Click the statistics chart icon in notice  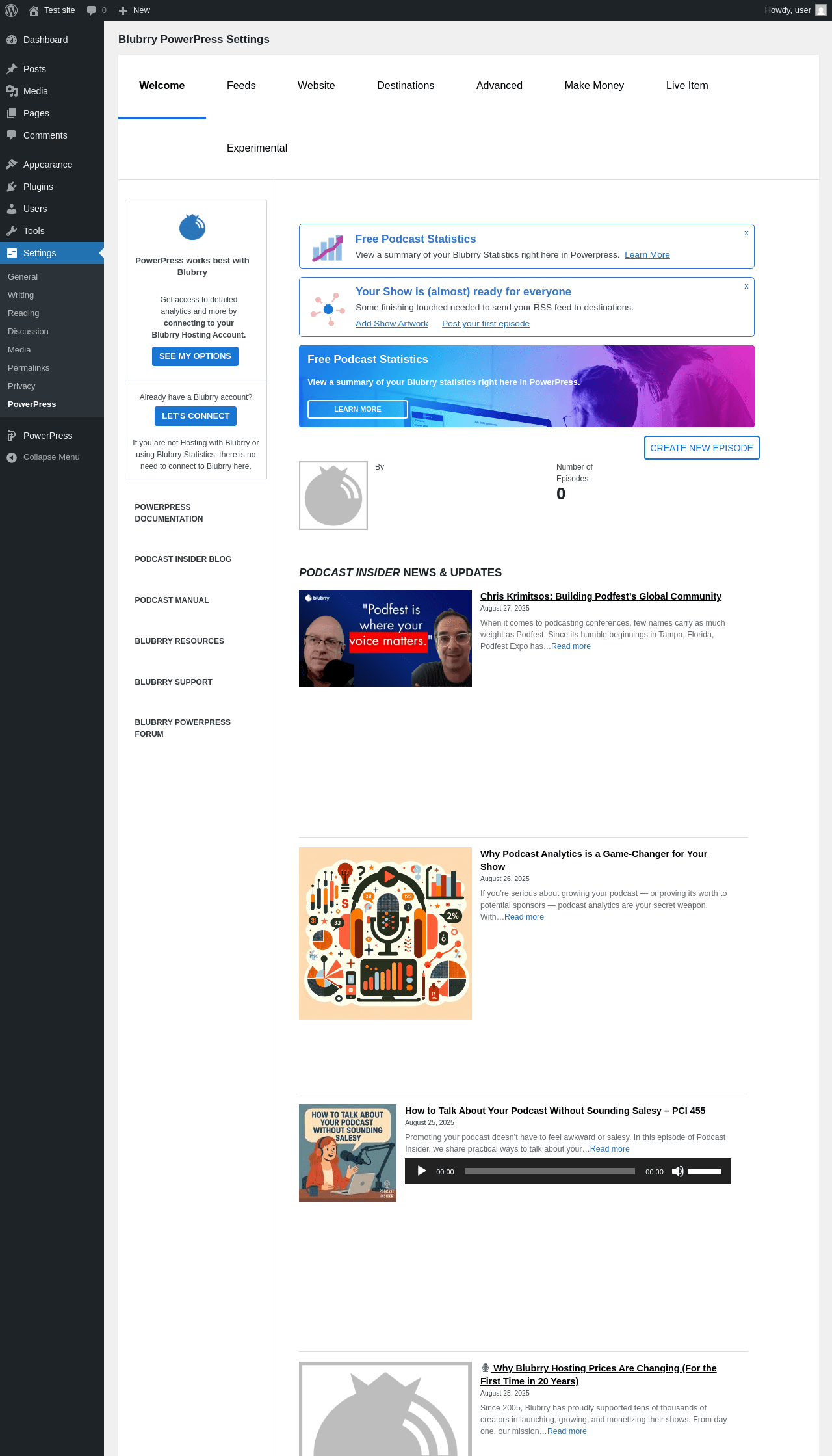click(x=328, y=248)
